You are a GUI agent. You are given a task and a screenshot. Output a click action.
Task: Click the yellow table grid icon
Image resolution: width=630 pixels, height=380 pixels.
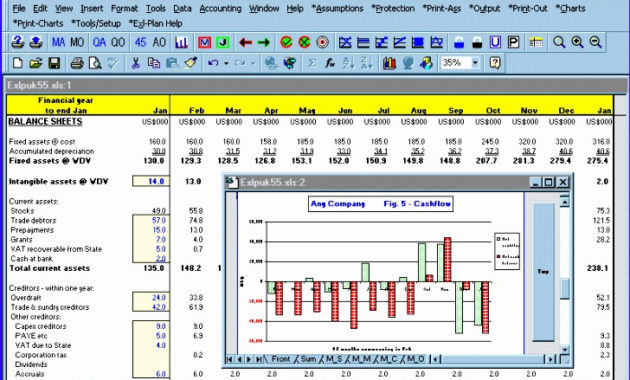536,42
